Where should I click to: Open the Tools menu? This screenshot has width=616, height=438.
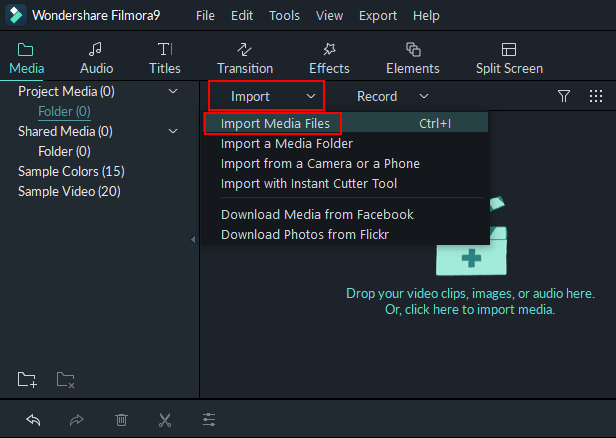pyautogui.click(x=284, y=16)
